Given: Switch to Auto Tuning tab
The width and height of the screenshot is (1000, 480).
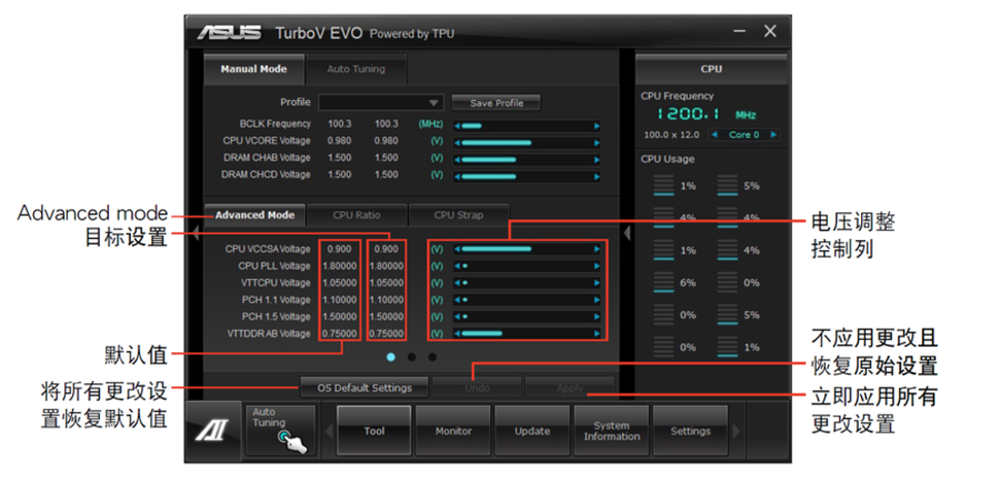Looking at the screenshot, I should [356, 69].
